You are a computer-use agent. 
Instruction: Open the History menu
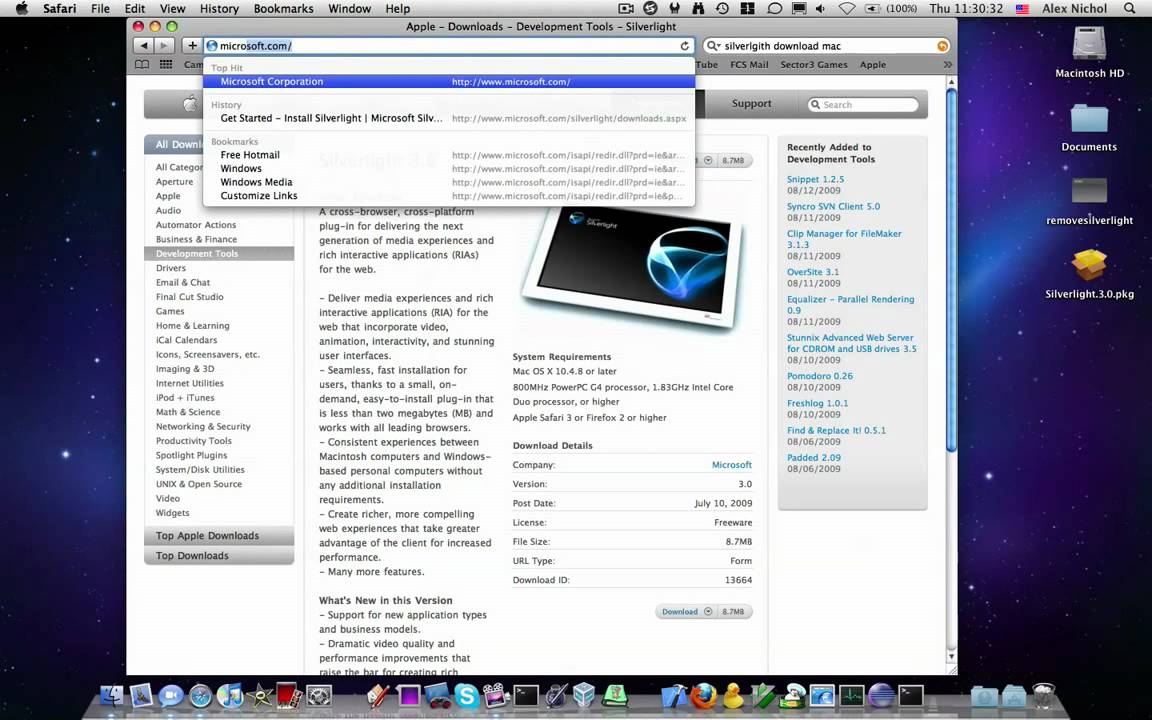219,9
